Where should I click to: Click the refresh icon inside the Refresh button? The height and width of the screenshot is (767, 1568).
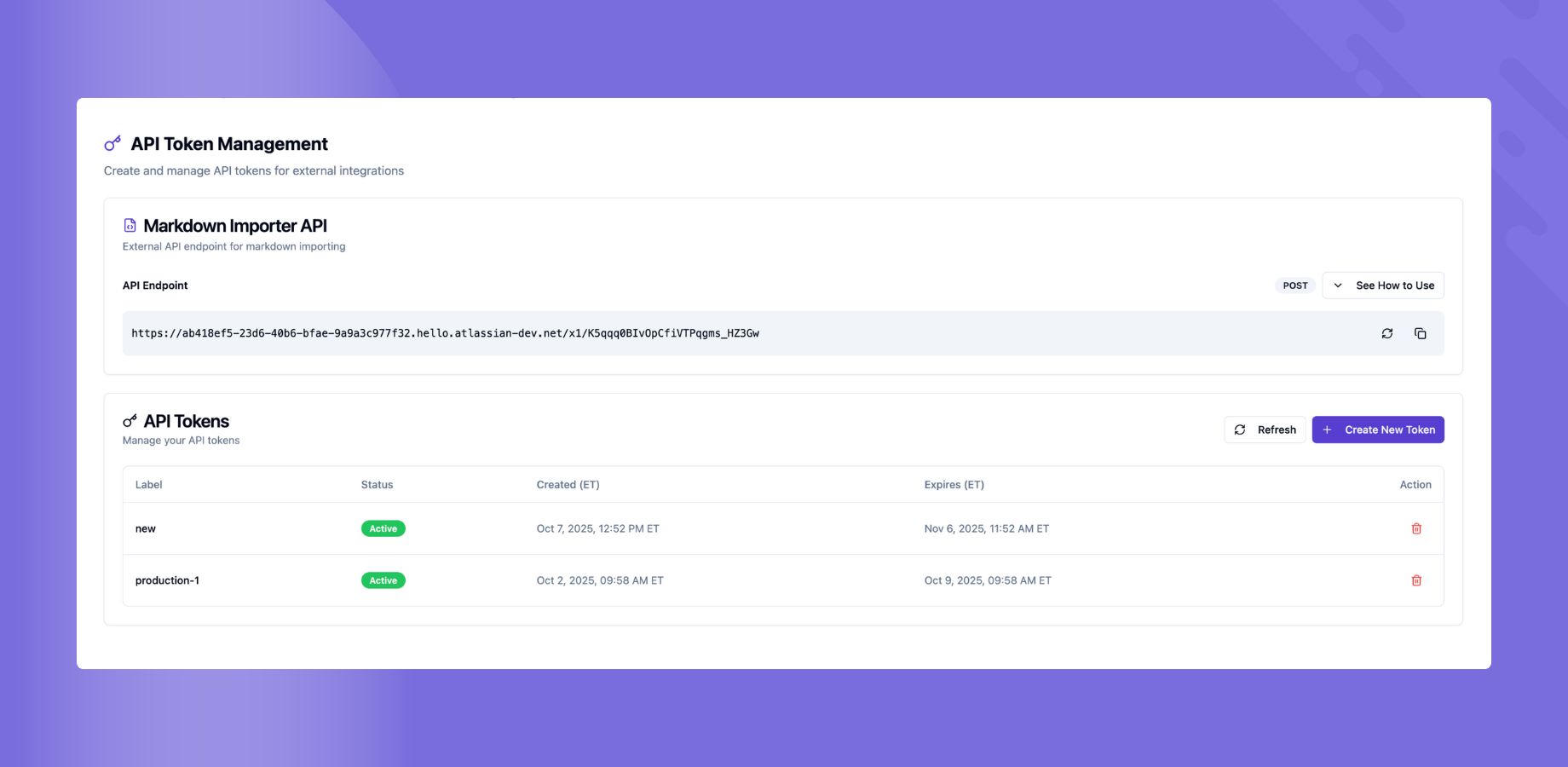tap(1241, 430)
